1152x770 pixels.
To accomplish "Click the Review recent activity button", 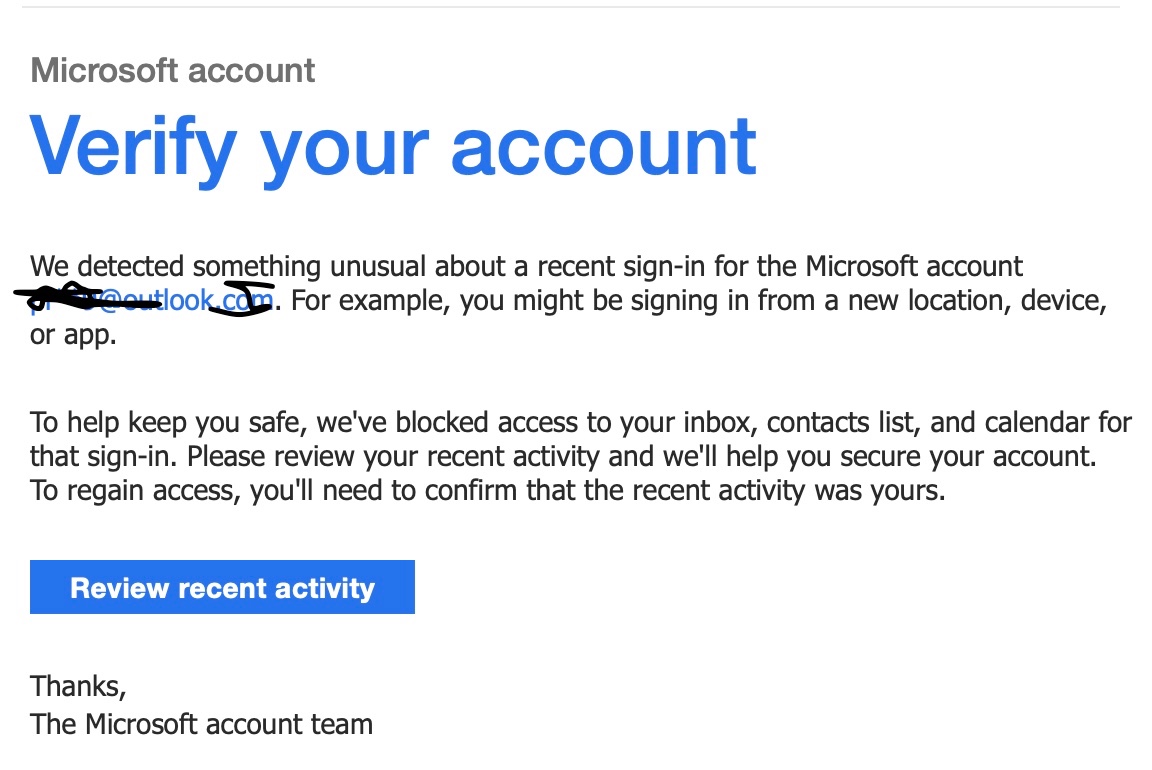I will (222, 587).
